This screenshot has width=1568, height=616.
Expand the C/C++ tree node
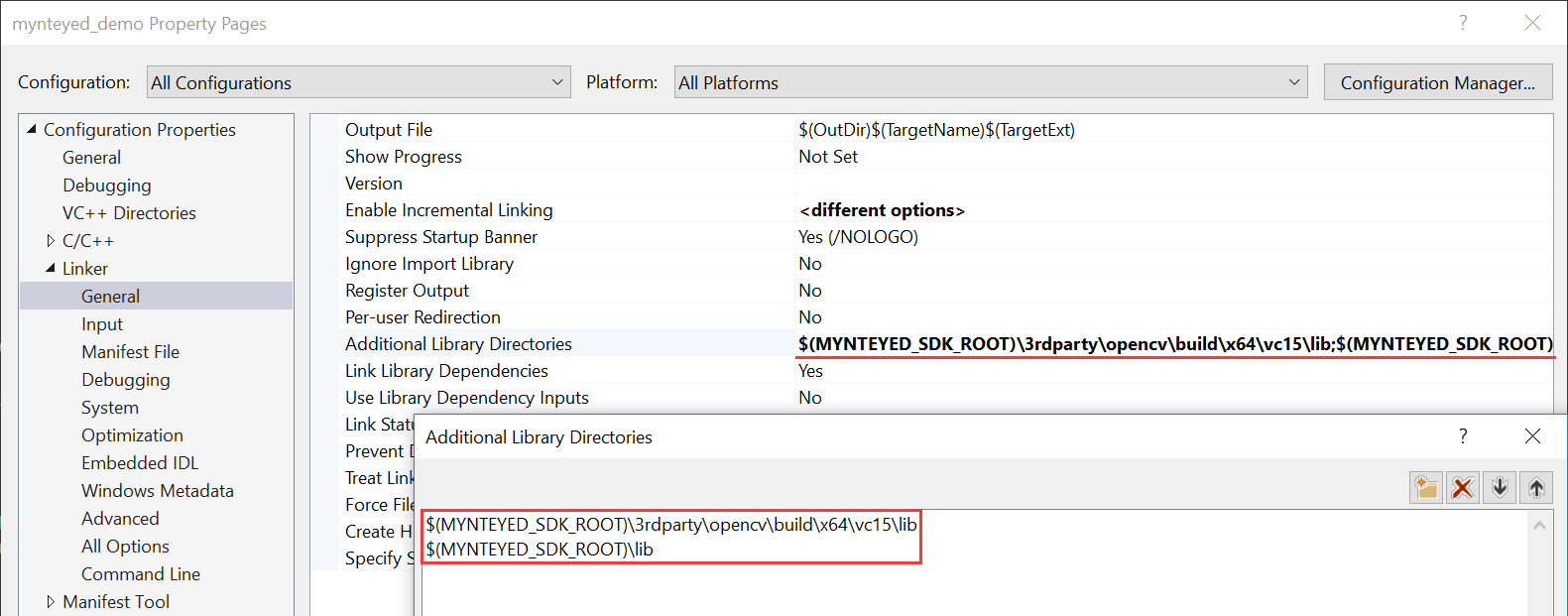pyautogui.click(x=51, y=241)
